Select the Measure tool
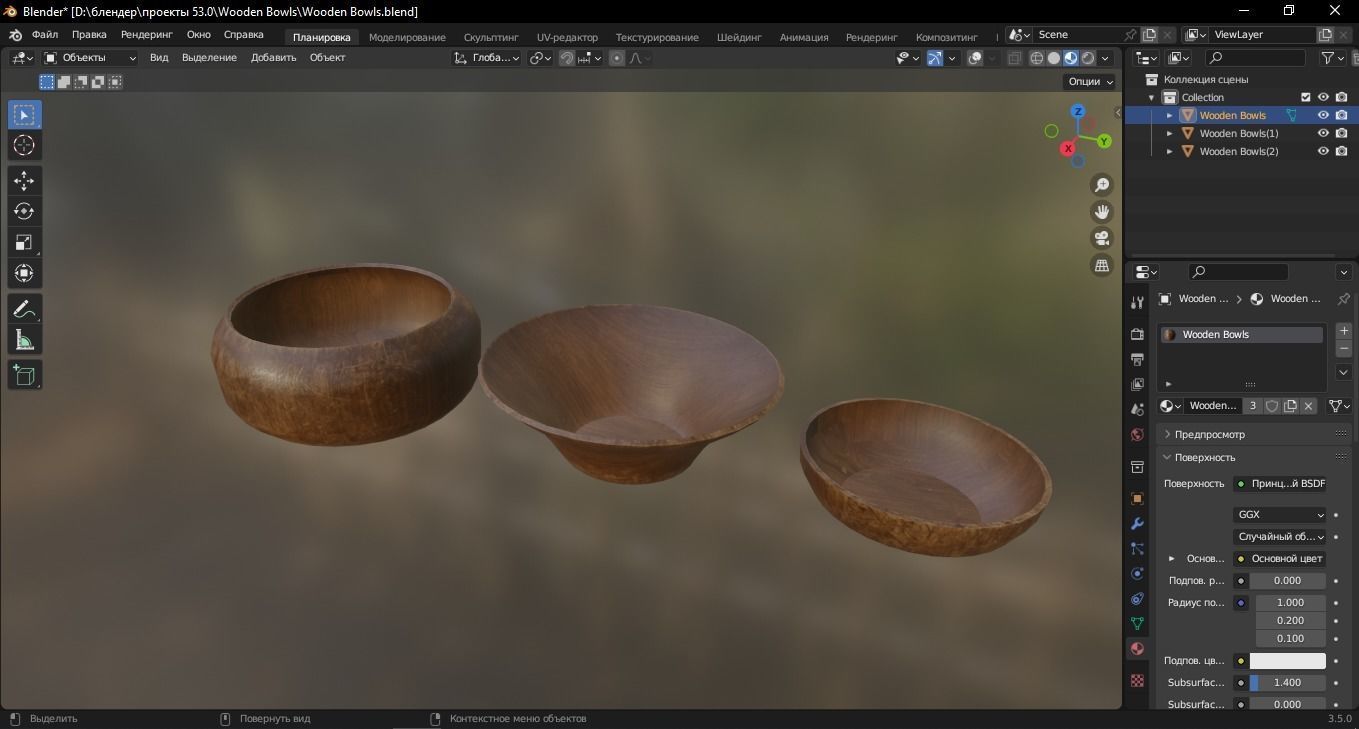Viewport: 1359px width, 729px height. [24, 340]
